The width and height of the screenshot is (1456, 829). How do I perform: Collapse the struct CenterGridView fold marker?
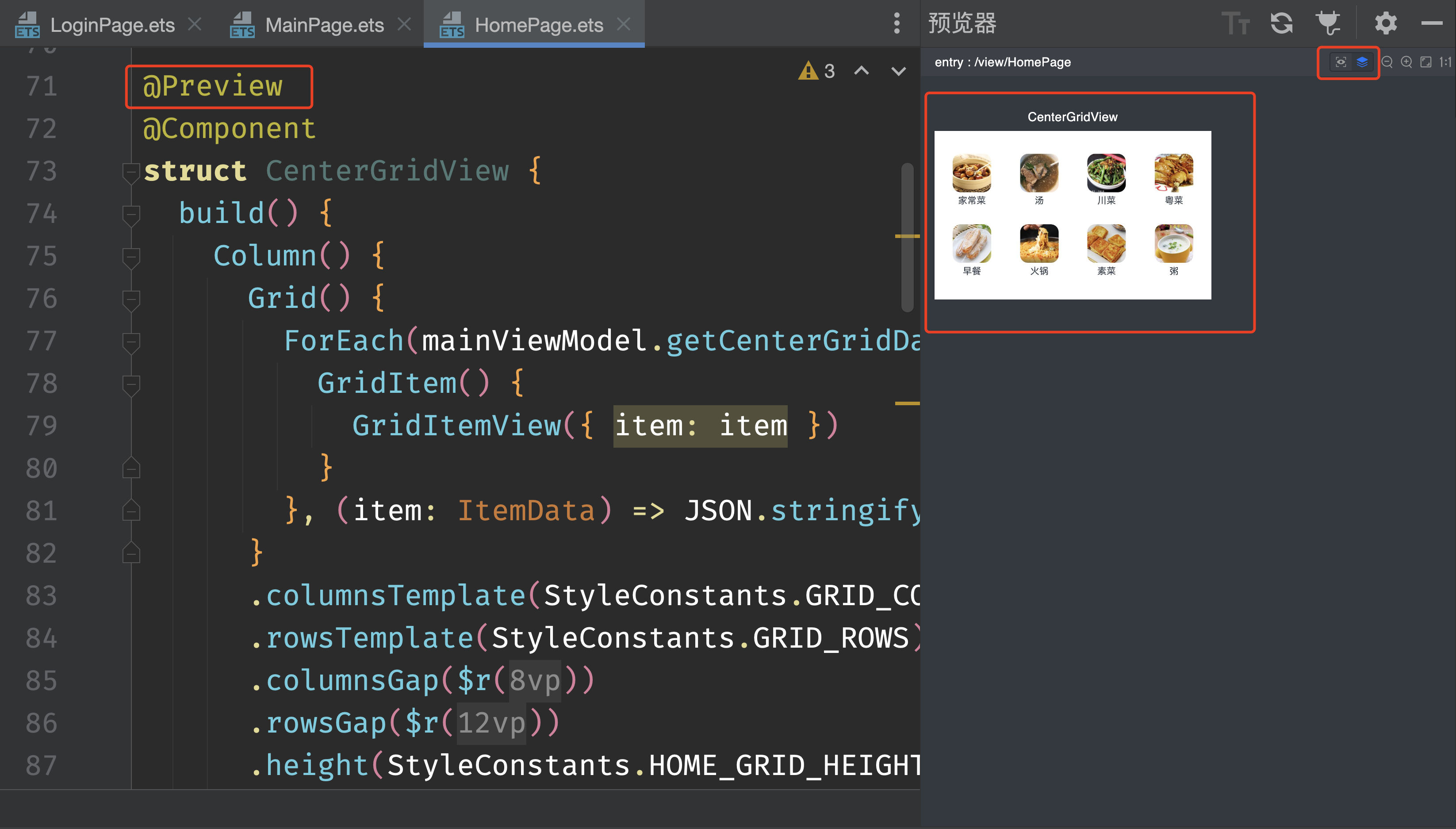click(x=131, y=171)
